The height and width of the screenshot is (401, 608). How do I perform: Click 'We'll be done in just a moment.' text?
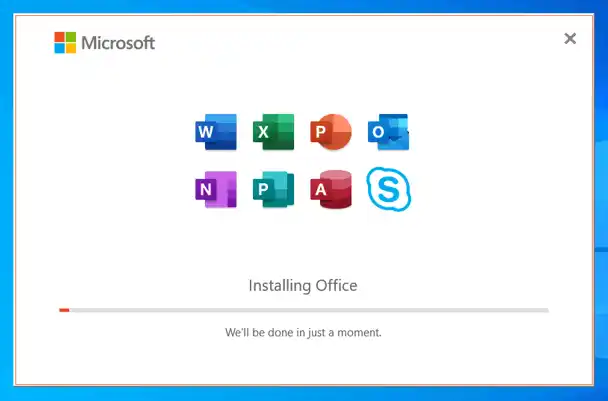click(303, 333)
